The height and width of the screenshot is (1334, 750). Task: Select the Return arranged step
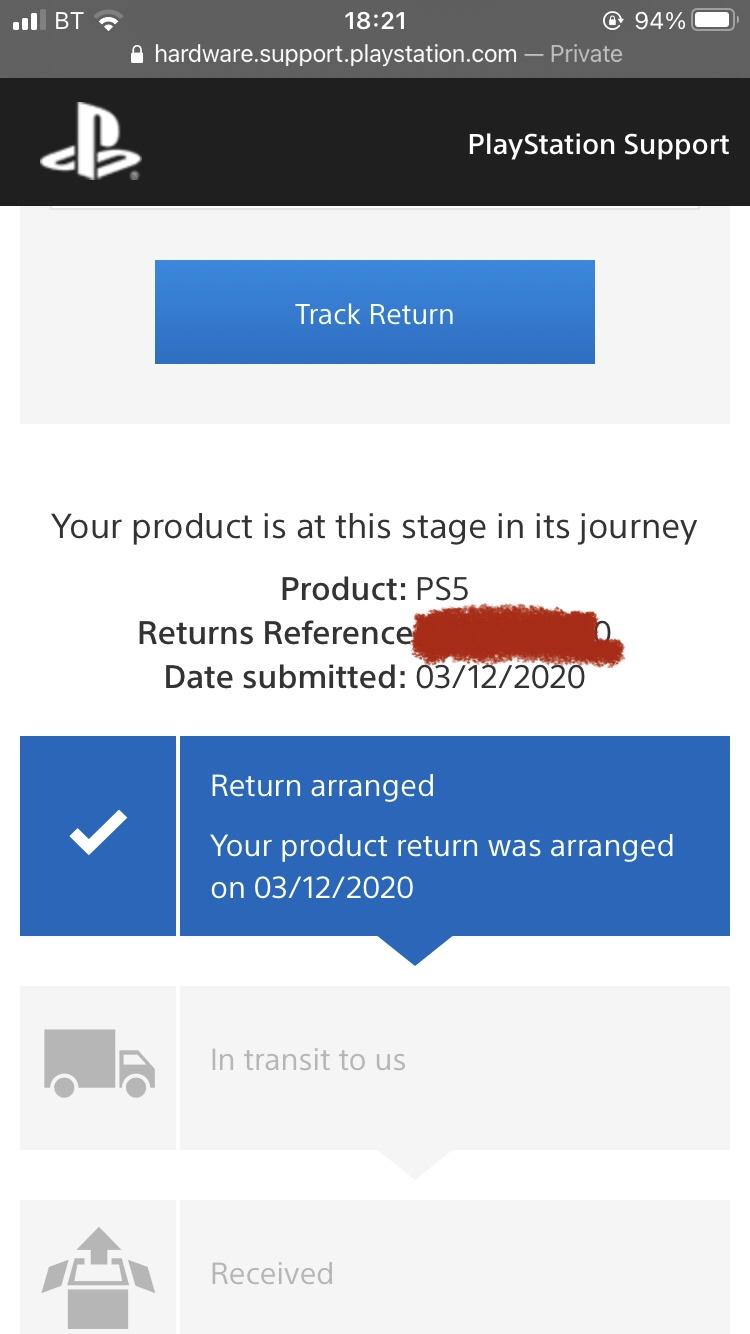(454, 836)
